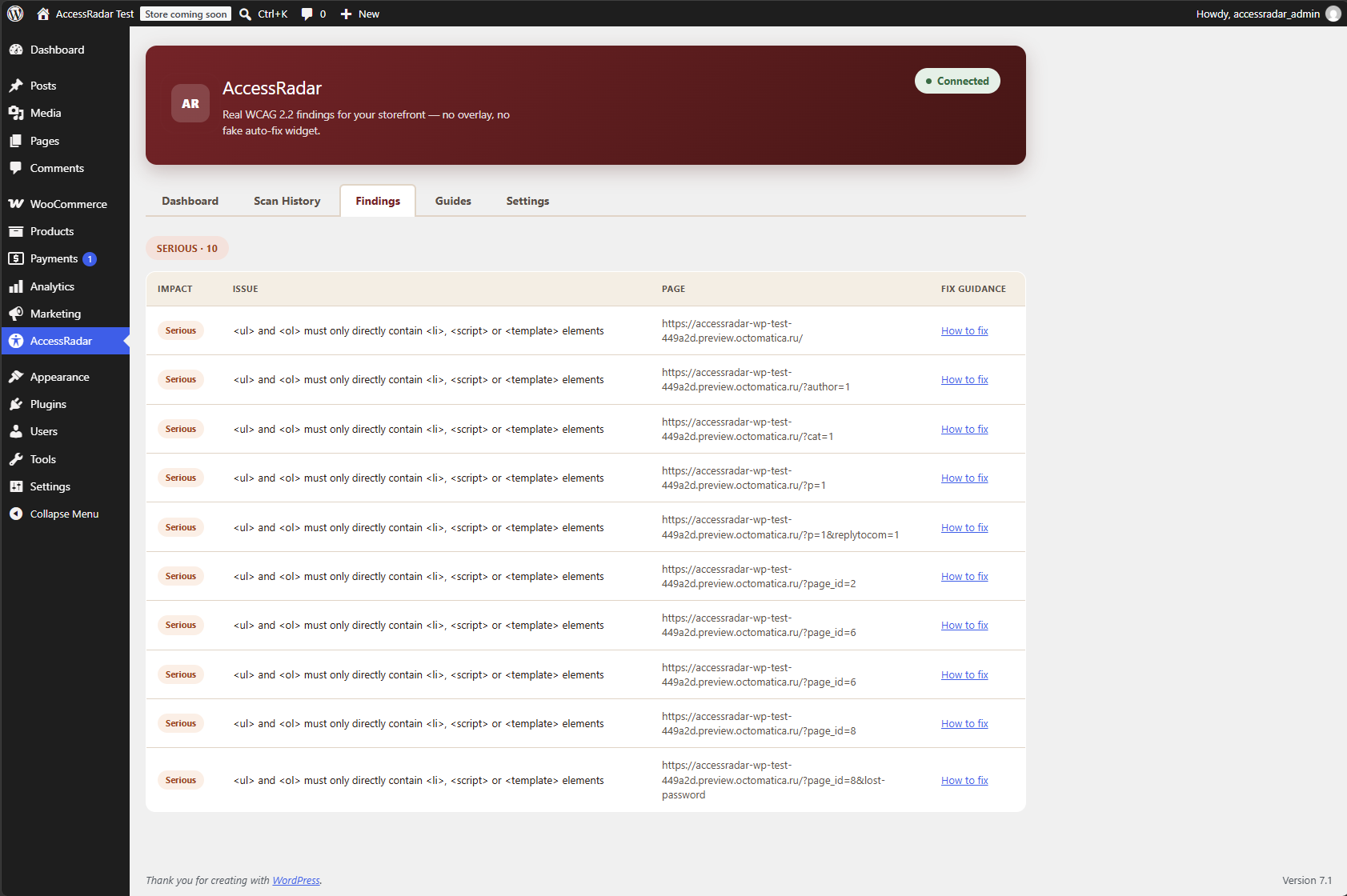This screenshot has width=1347, height=896.
Task: Open How to fix for lost-password row
Action: (964, 780)
